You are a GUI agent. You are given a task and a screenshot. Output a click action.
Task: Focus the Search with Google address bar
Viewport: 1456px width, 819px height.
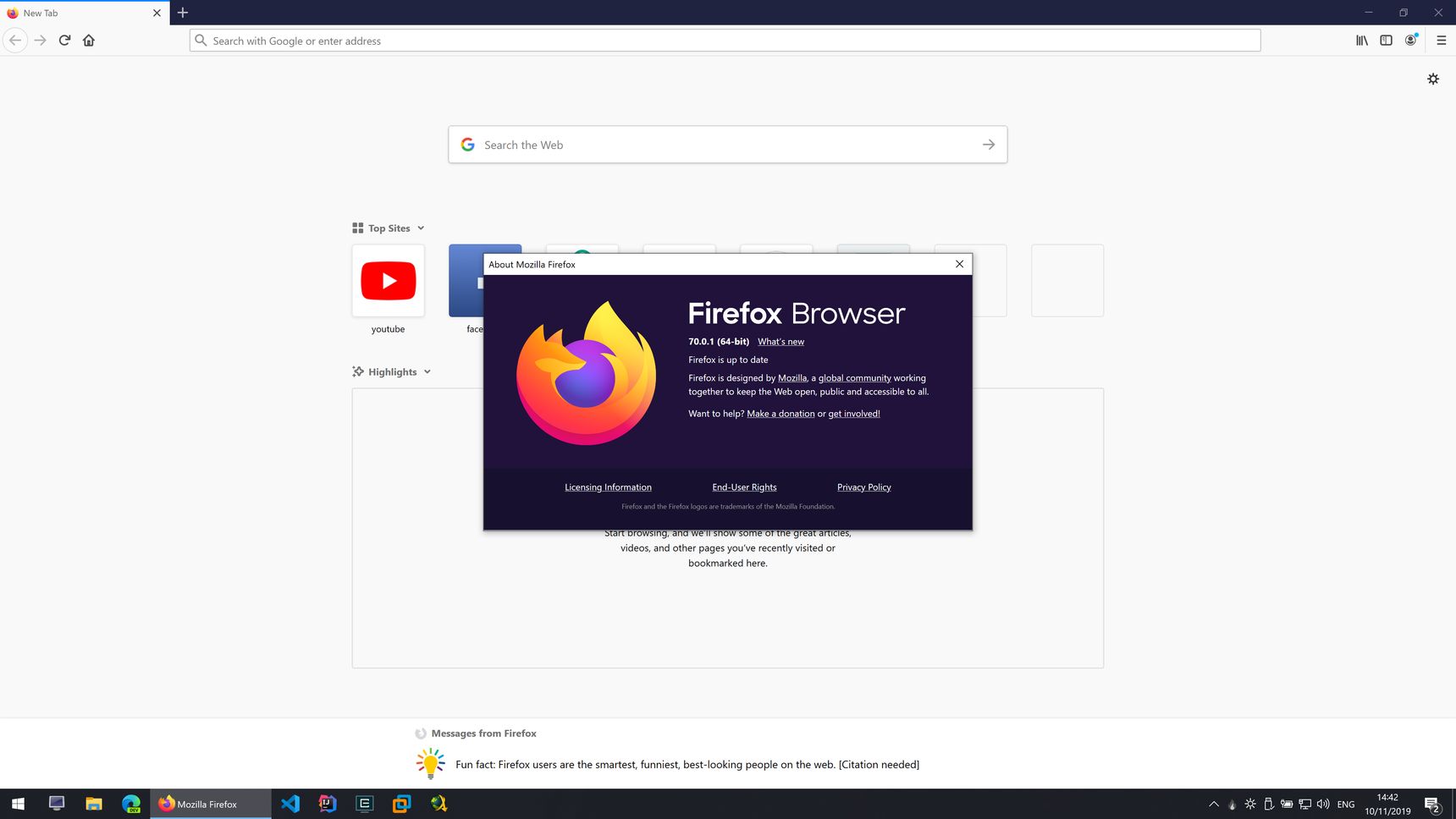[725, 41]
